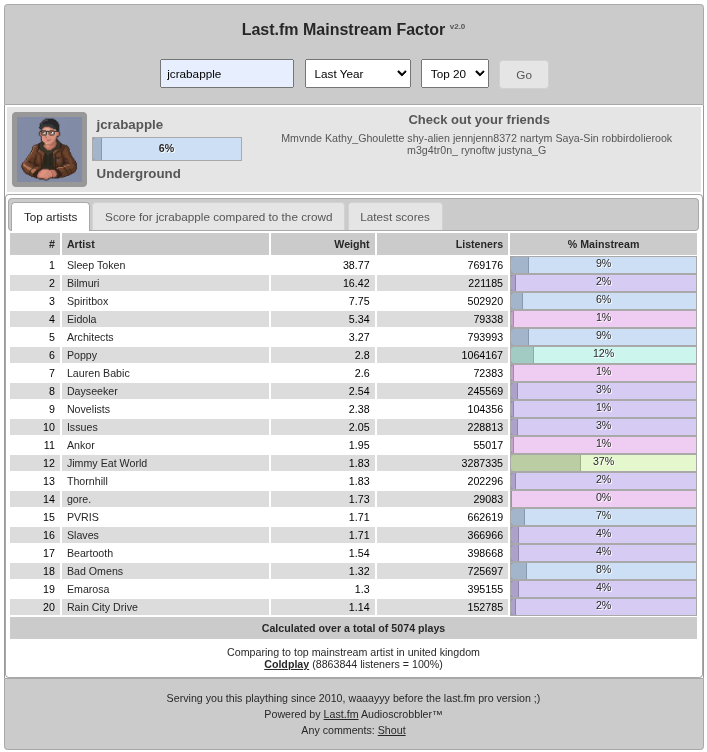This screenshot has width=707, height=752.
Task: Click the 6% mainstream score bar
Action: [167, 149]
